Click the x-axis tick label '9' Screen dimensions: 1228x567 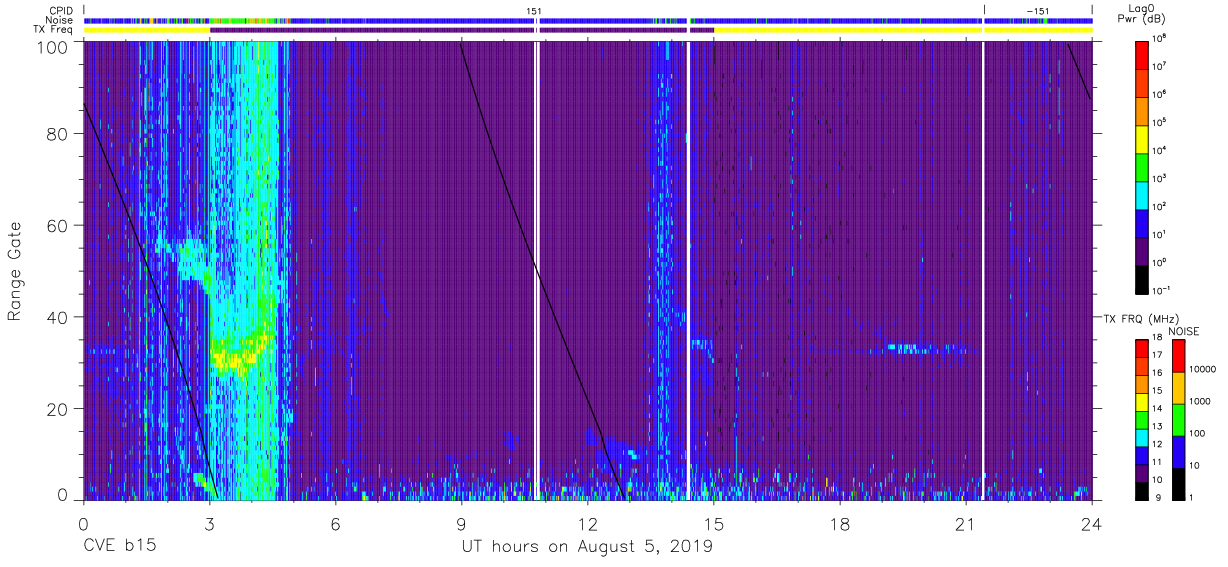[x=461, y=524]
